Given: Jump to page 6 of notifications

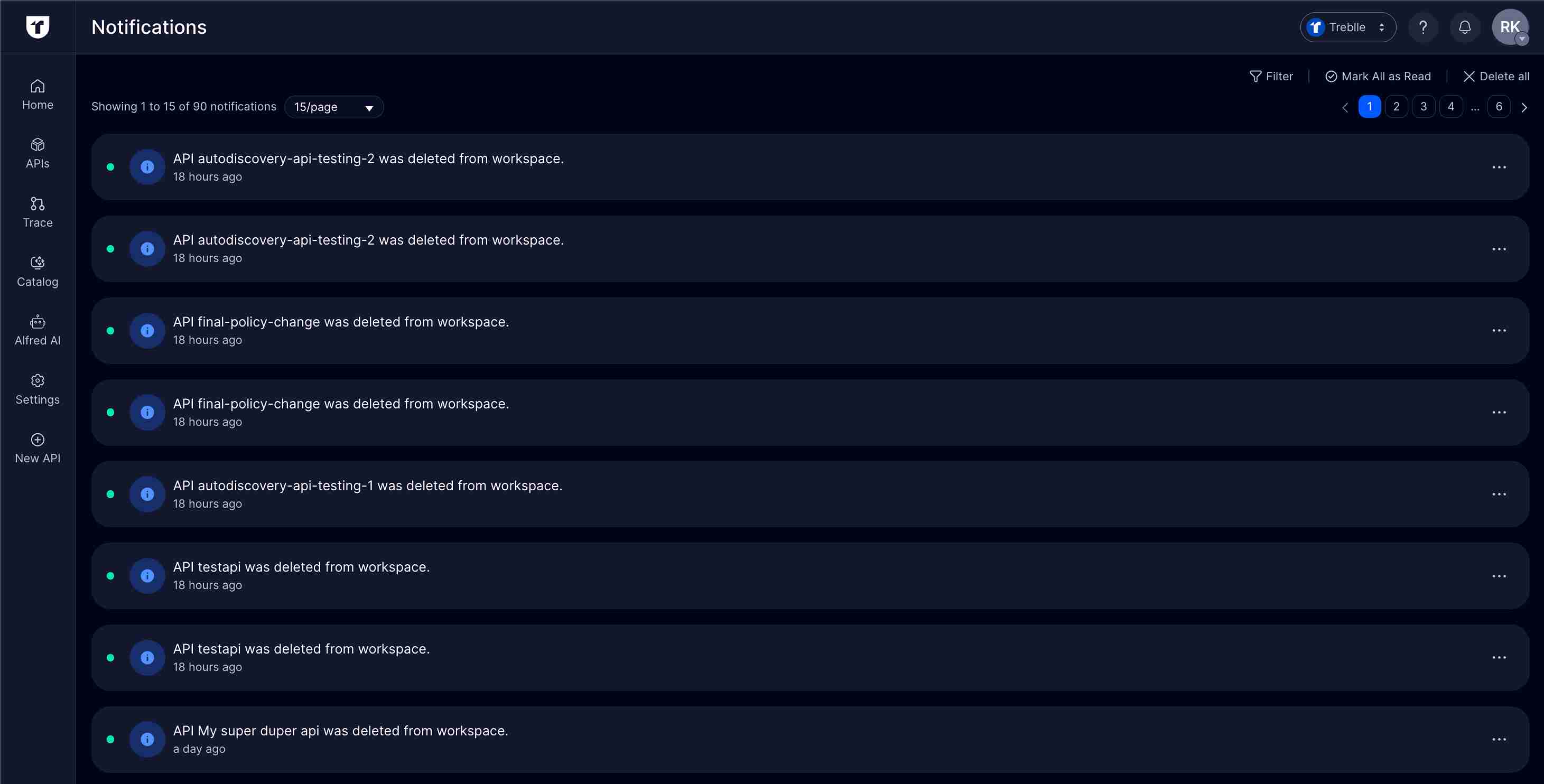Looking at the screenshot, I should (x=1499, y=107).
